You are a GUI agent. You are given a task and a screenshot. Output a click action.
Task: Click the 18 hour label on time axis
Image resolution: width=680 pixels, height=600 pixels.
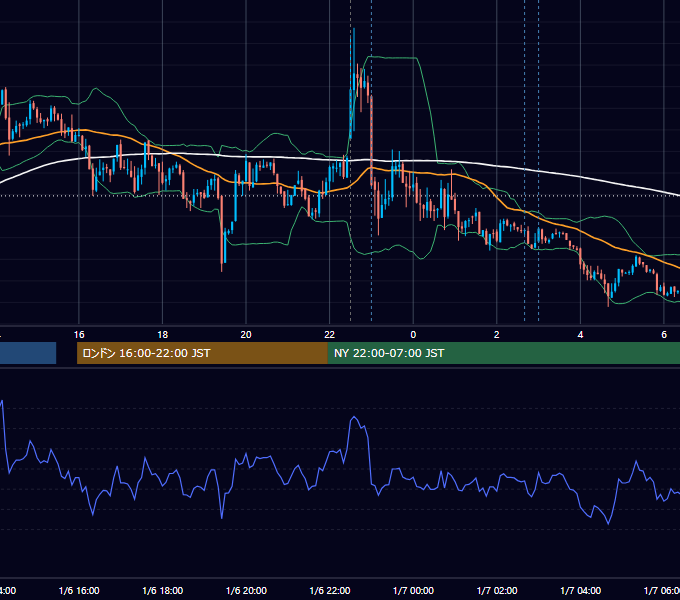point(163,335)
